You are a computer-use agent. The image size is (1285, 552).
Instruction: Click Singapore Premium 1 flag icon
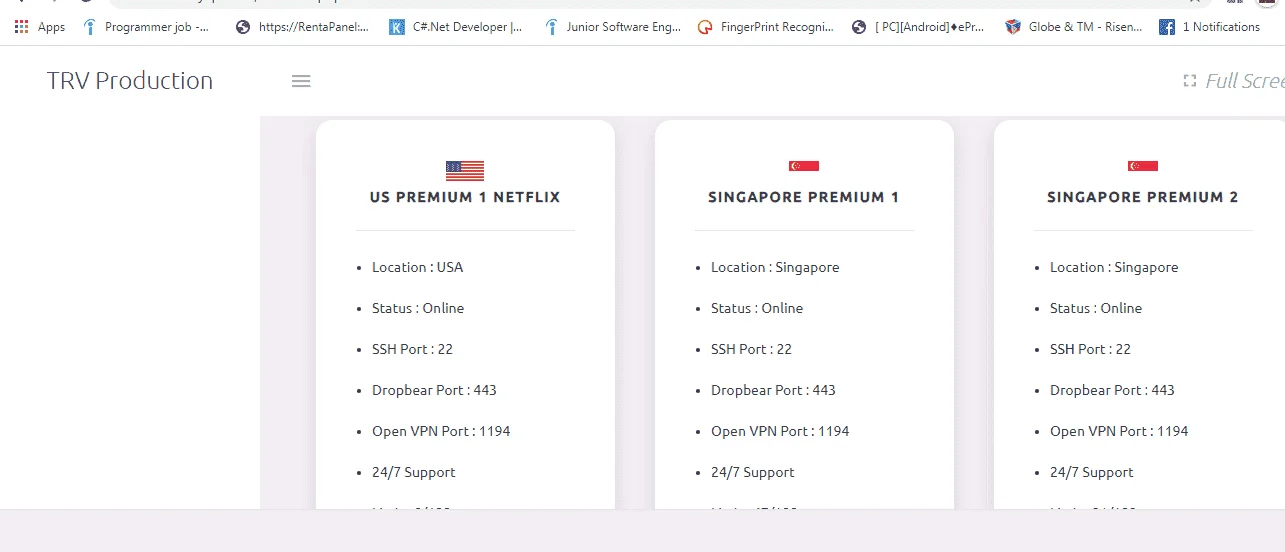click(804, 166)
